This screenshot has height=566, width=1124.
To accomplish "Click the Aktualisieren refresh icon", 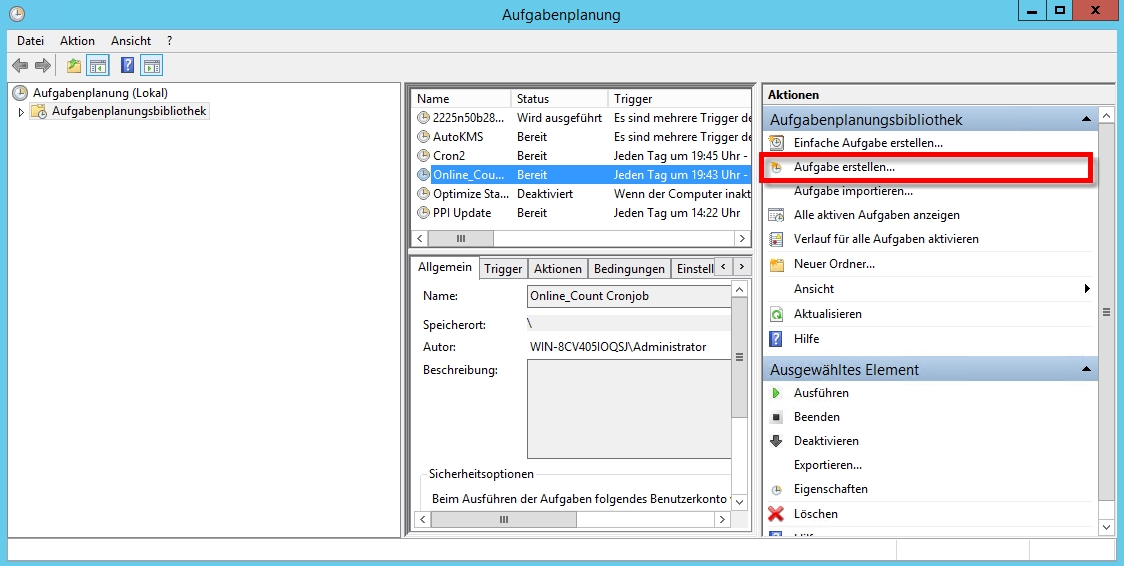I will point(776,314).
